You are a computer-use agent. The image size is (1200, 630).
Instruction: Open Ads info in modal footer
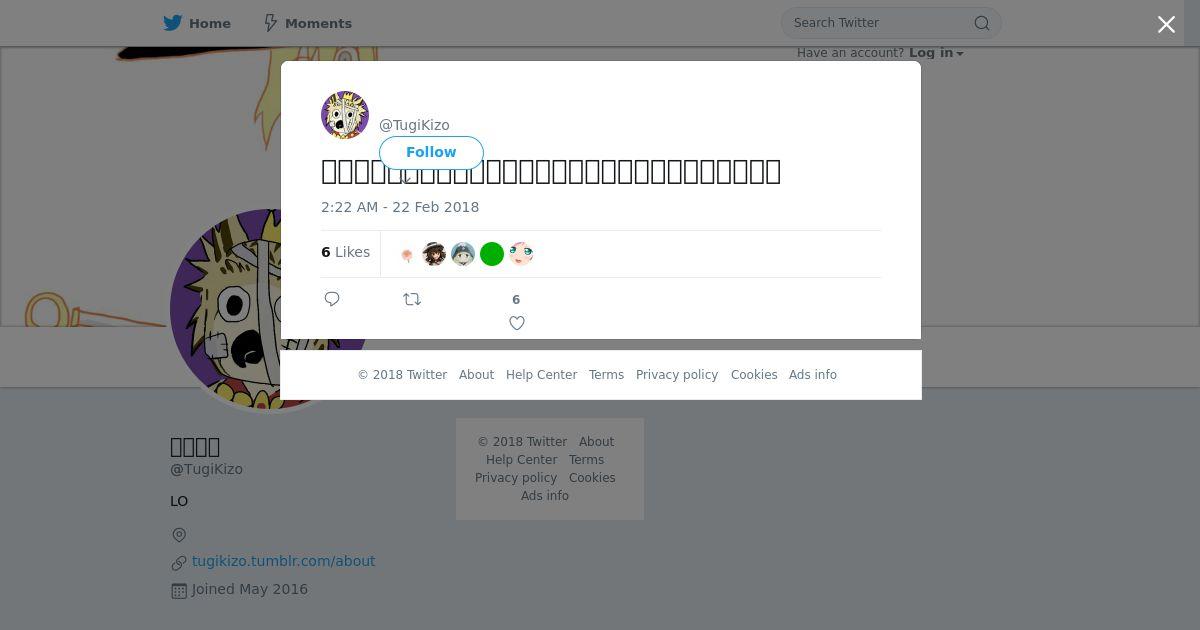813,375
